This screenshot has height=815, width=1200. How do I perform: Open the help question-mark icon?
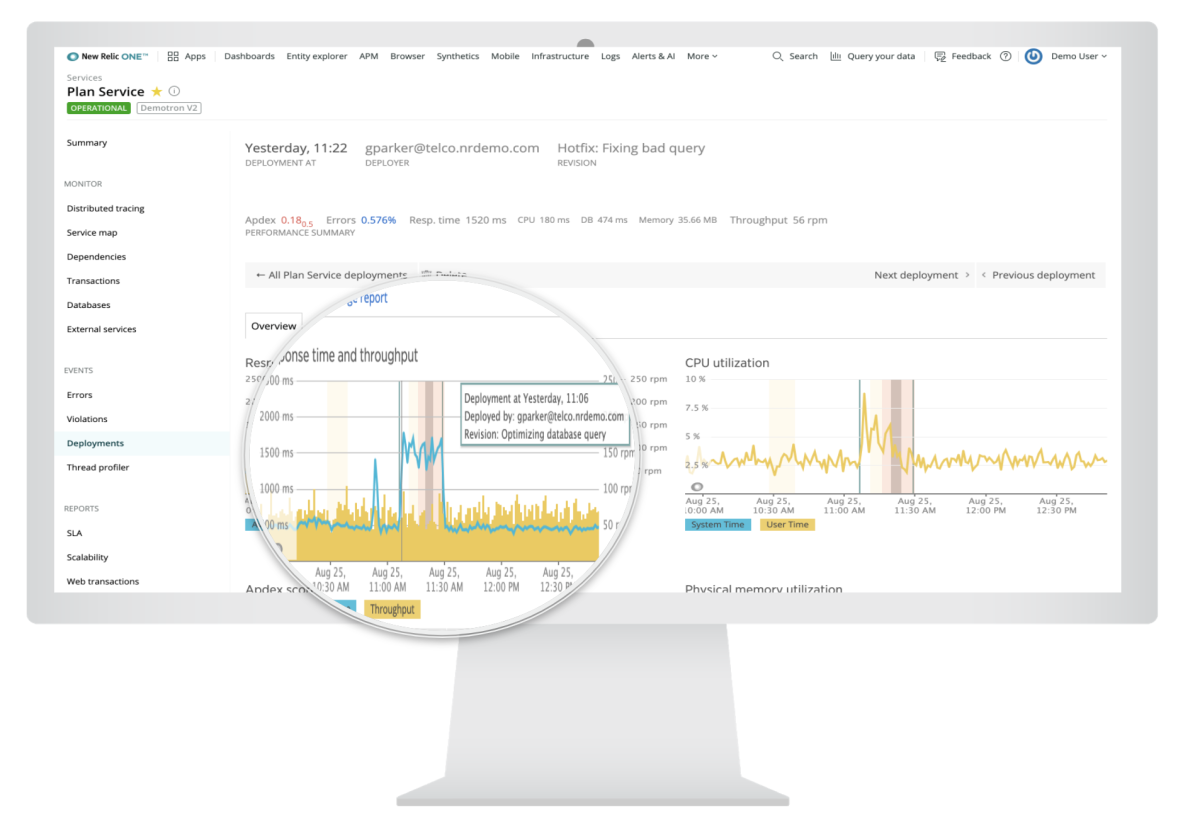(1006, 56)
